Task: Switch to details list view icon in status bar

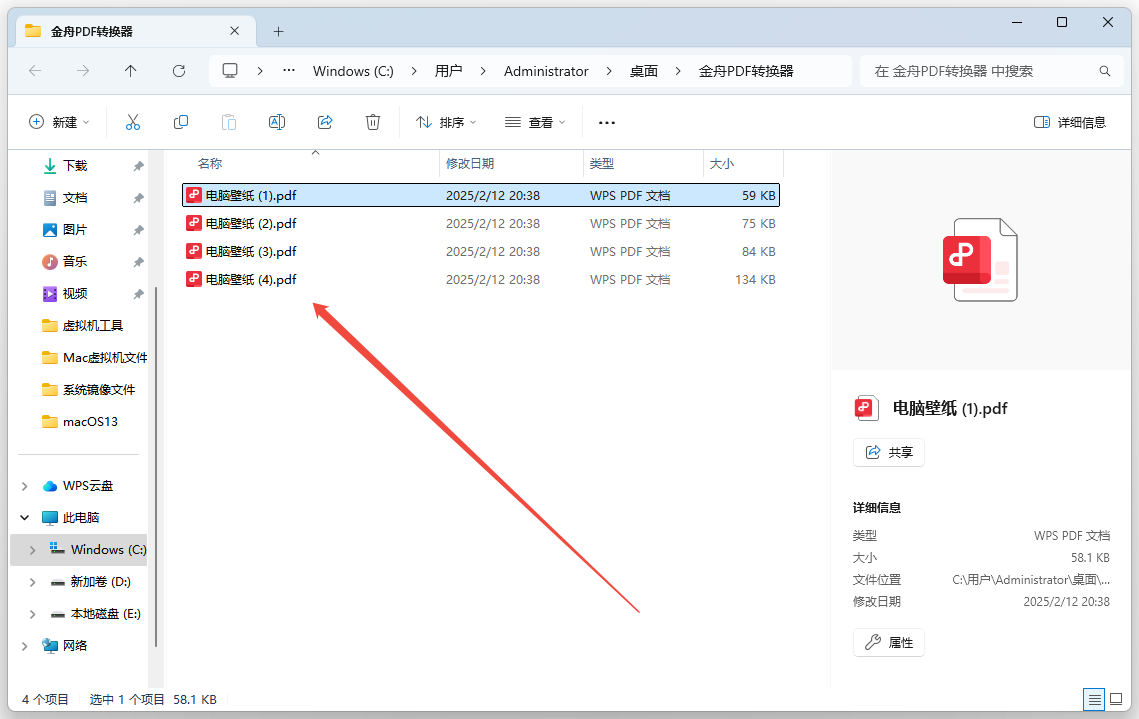Action: (1094, 699)
